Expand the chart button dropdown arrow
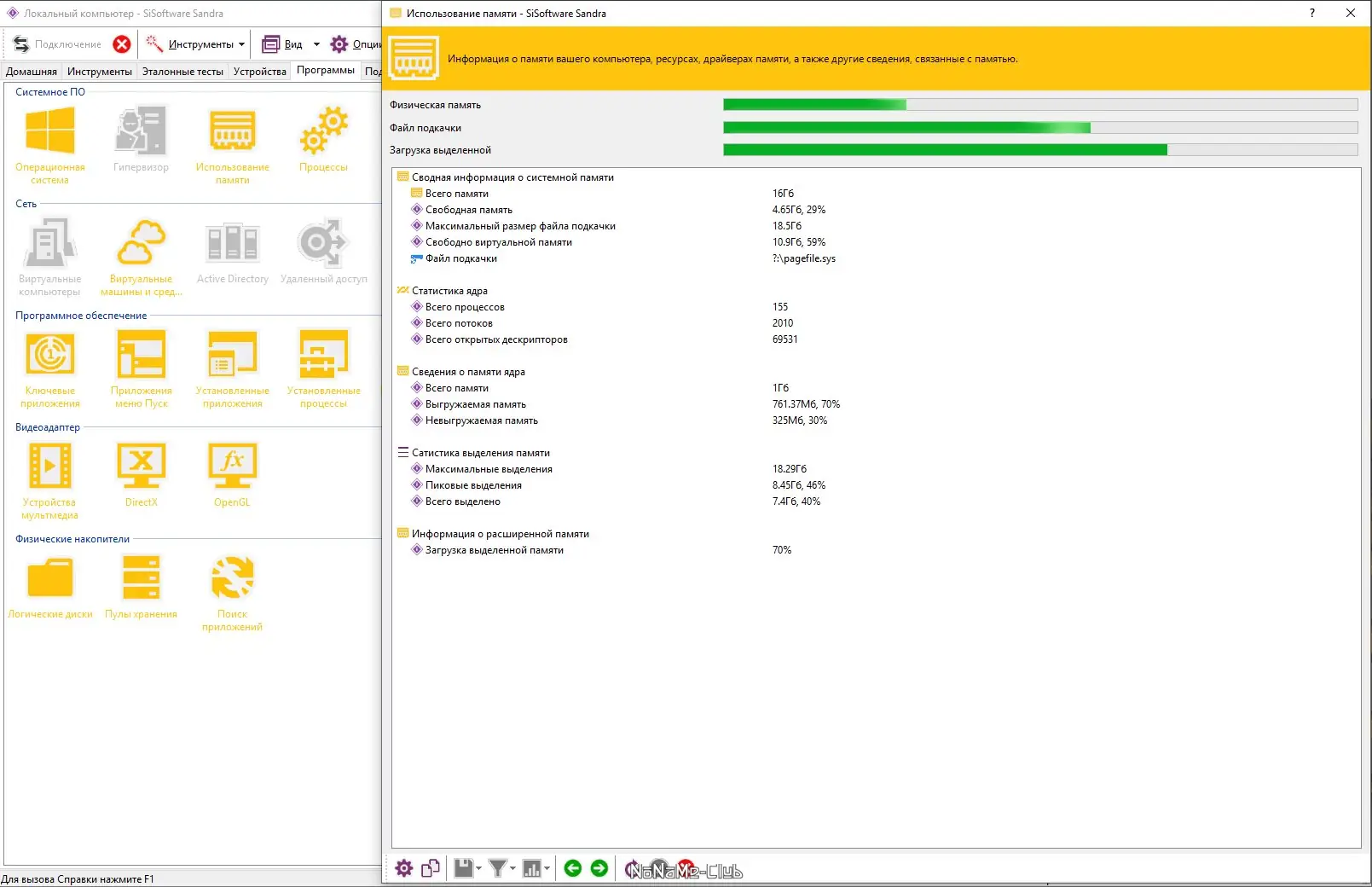1372x887 pixels. tap(547, 868)
